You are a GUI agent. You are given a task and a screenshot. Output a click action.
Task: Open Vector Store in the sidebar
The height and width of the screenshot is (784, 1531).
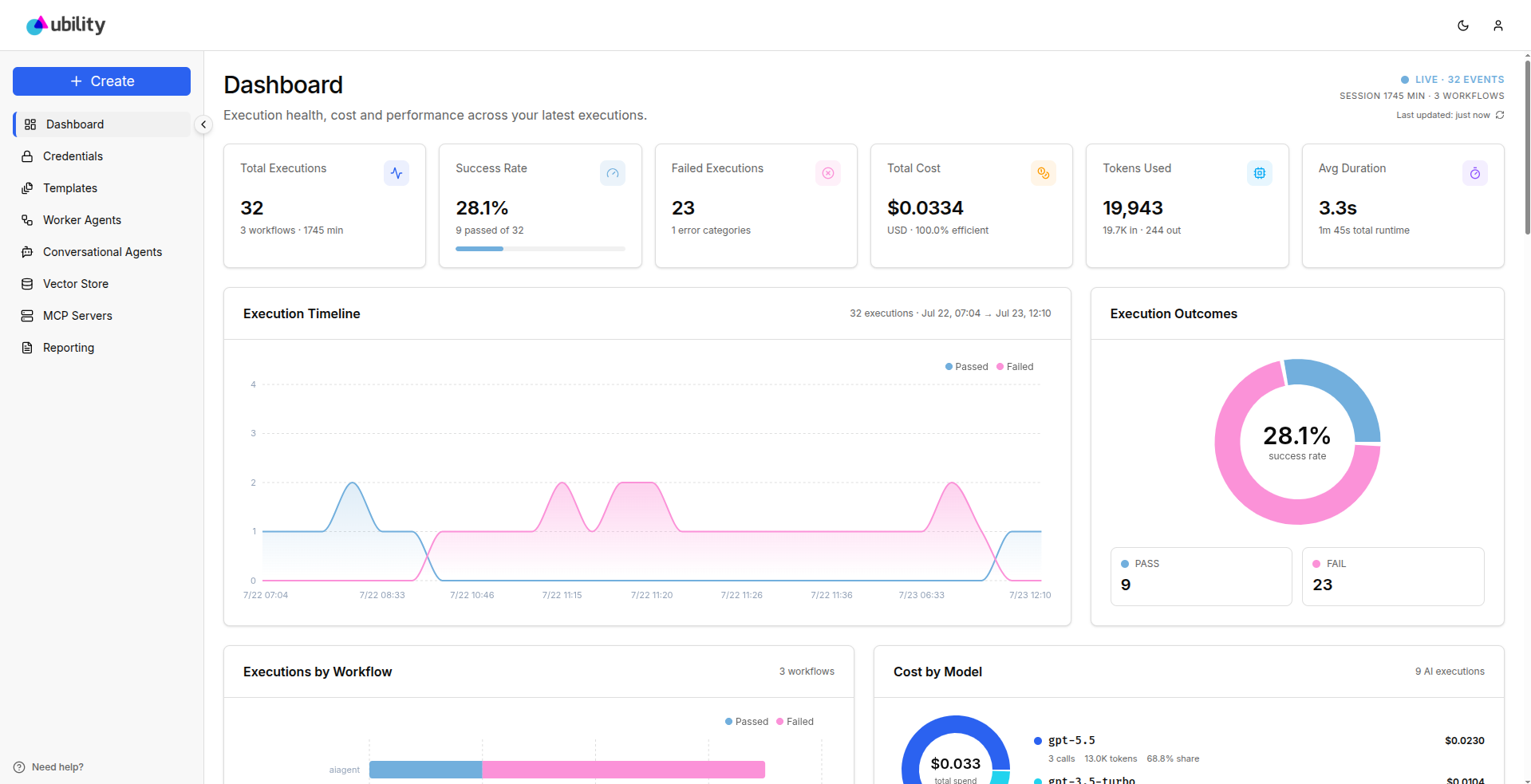coord(101,284)
